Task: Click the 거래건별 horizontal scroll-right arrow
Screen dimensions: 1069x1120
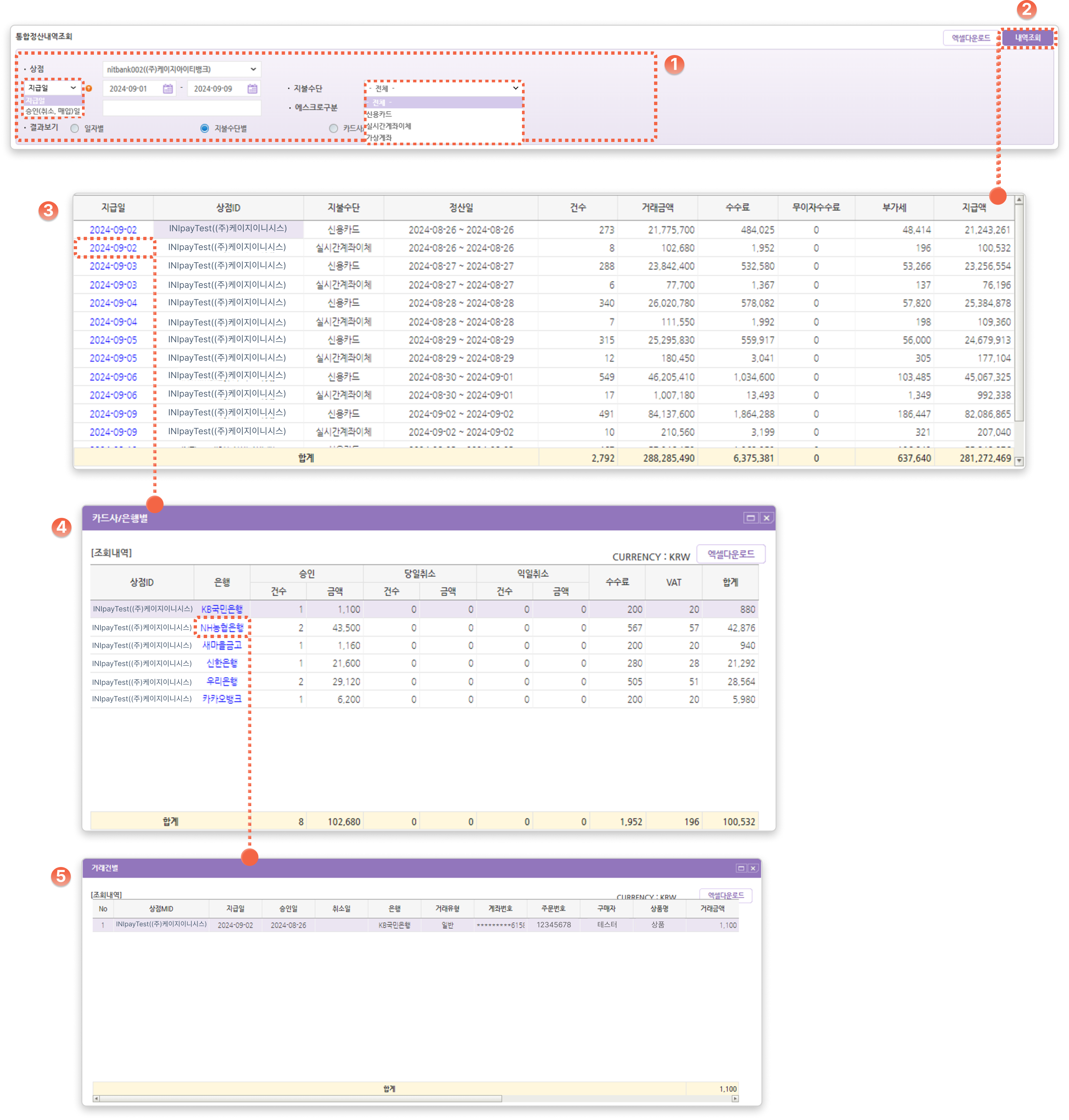Action: coord(735,1098)
